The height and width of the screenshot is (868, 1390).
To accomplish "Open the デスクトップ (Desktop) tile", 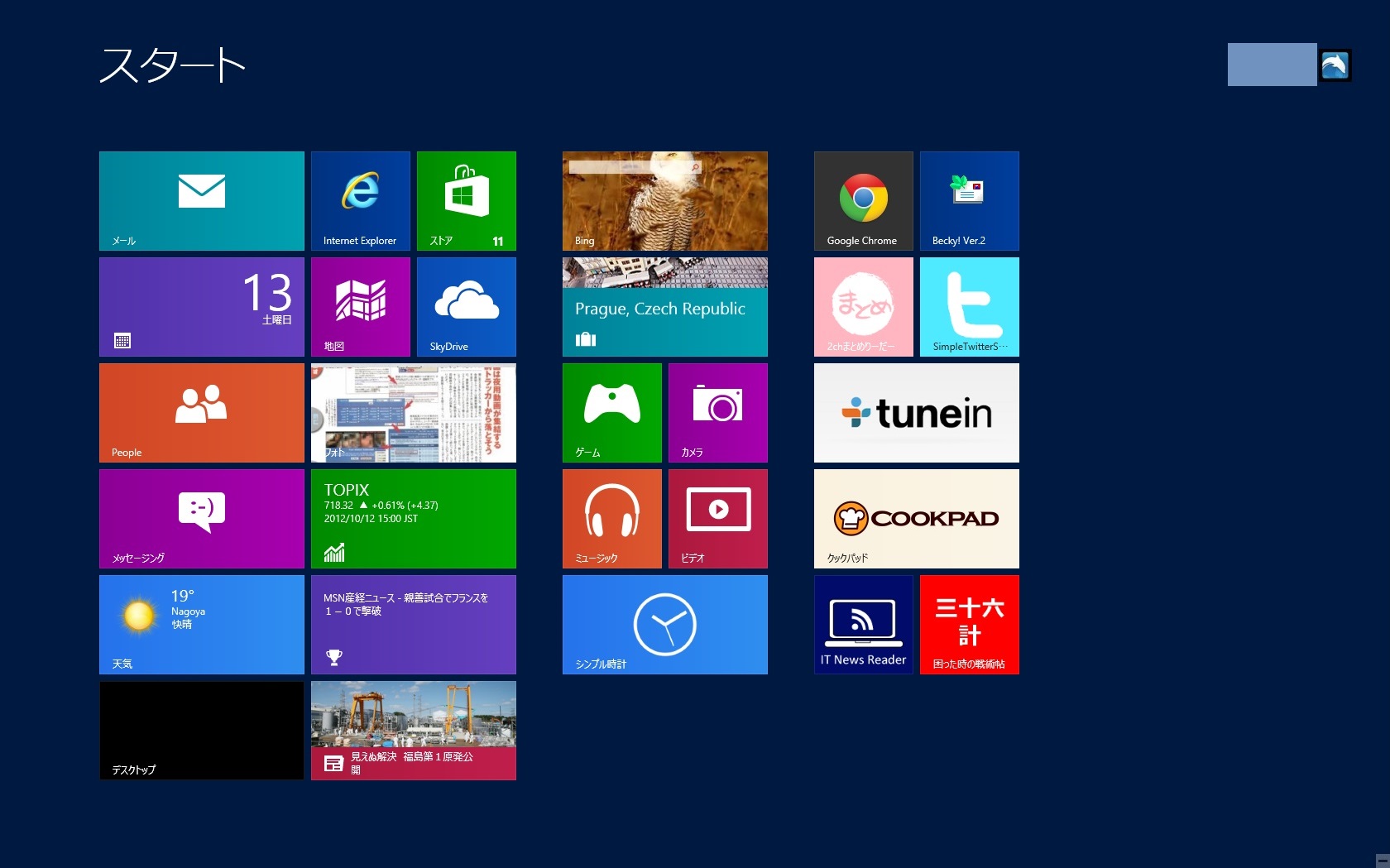I will point(202,731).
